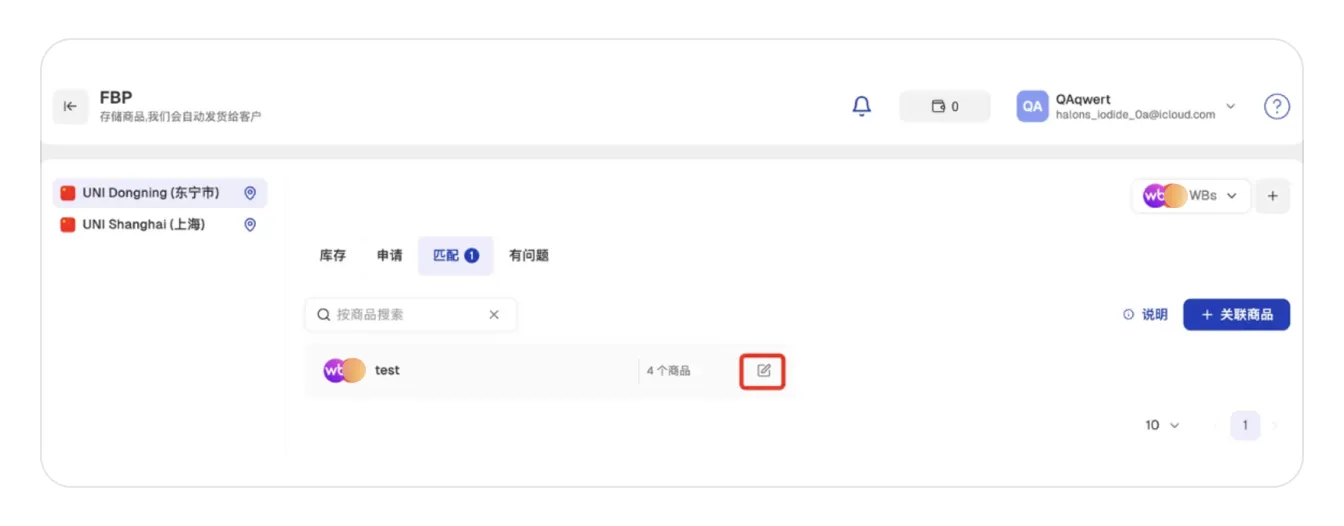Click the help question mark icon
The height and width of the screenshot is (526, 1344).
(1276, 107)
